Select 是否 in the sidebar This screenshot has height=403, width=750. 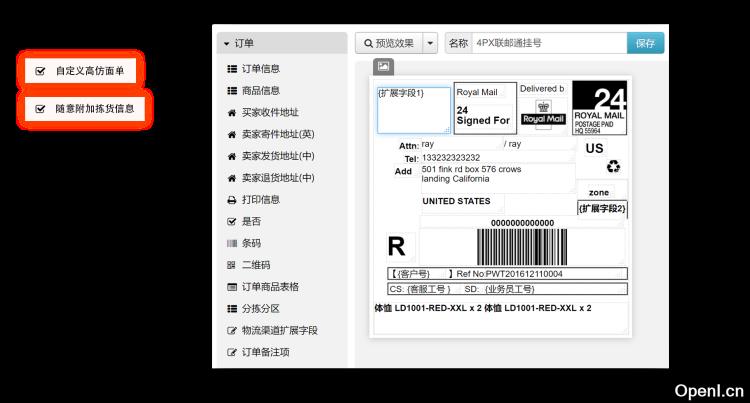coord(251,222)
